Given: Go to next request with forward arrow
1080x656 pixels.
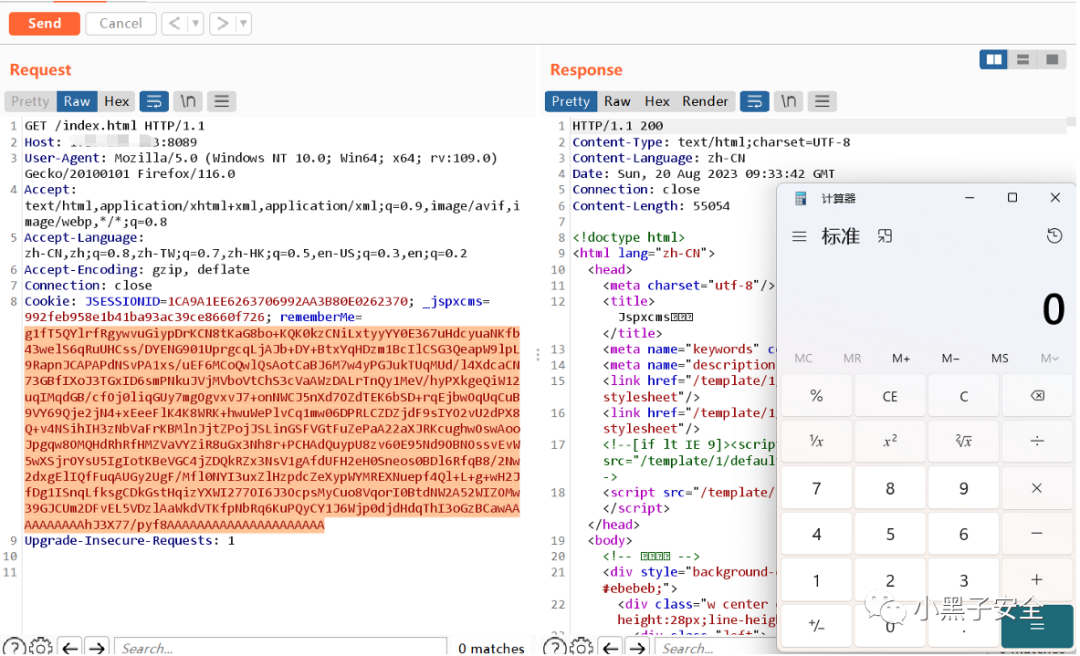Looking at the screenshot, I should pyautogui.click(x=222, y=23).
